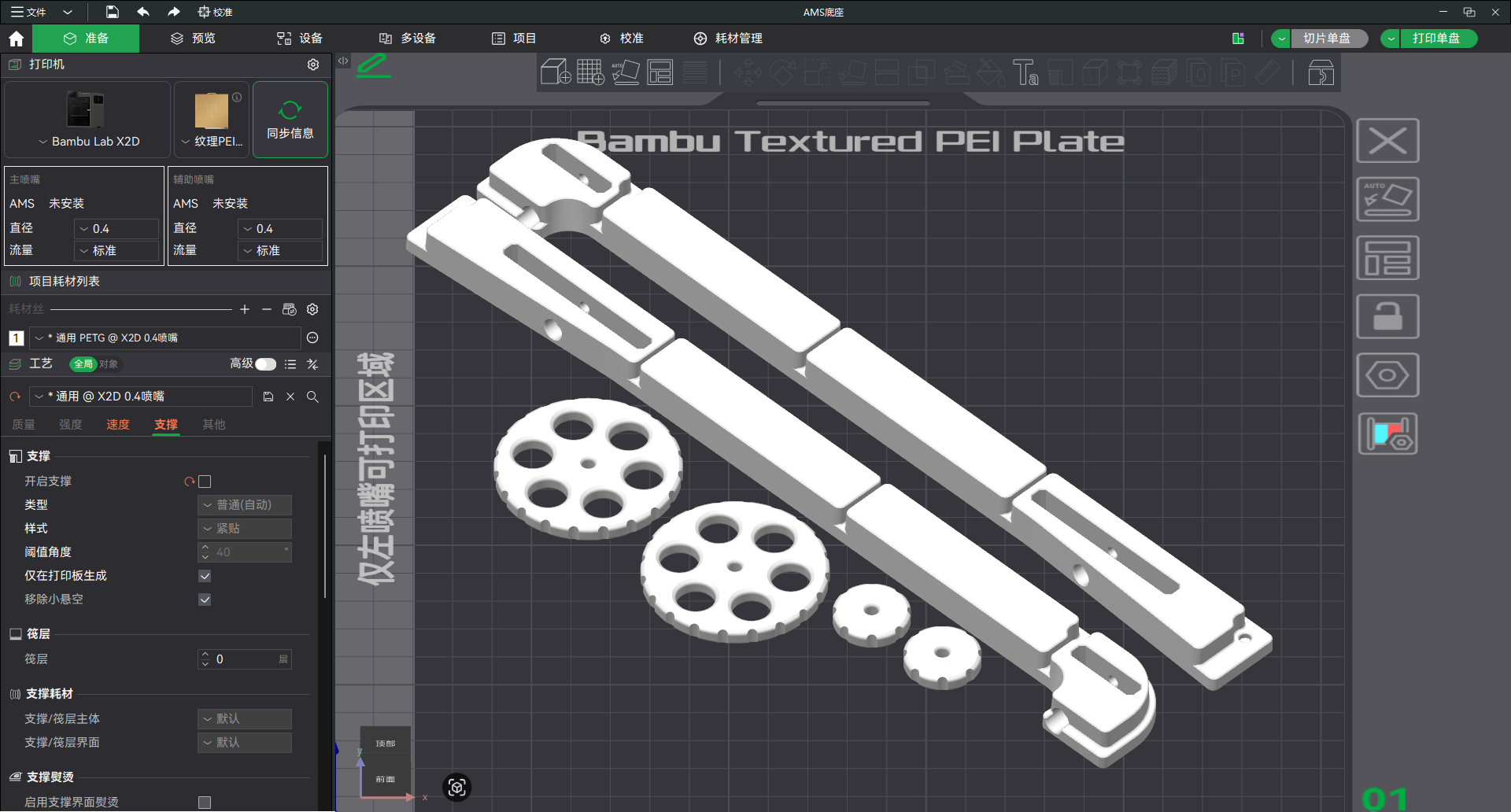Click the plate arrange icon
The width and height of the screenshot is (1511, 812).
click(1387, 258)
